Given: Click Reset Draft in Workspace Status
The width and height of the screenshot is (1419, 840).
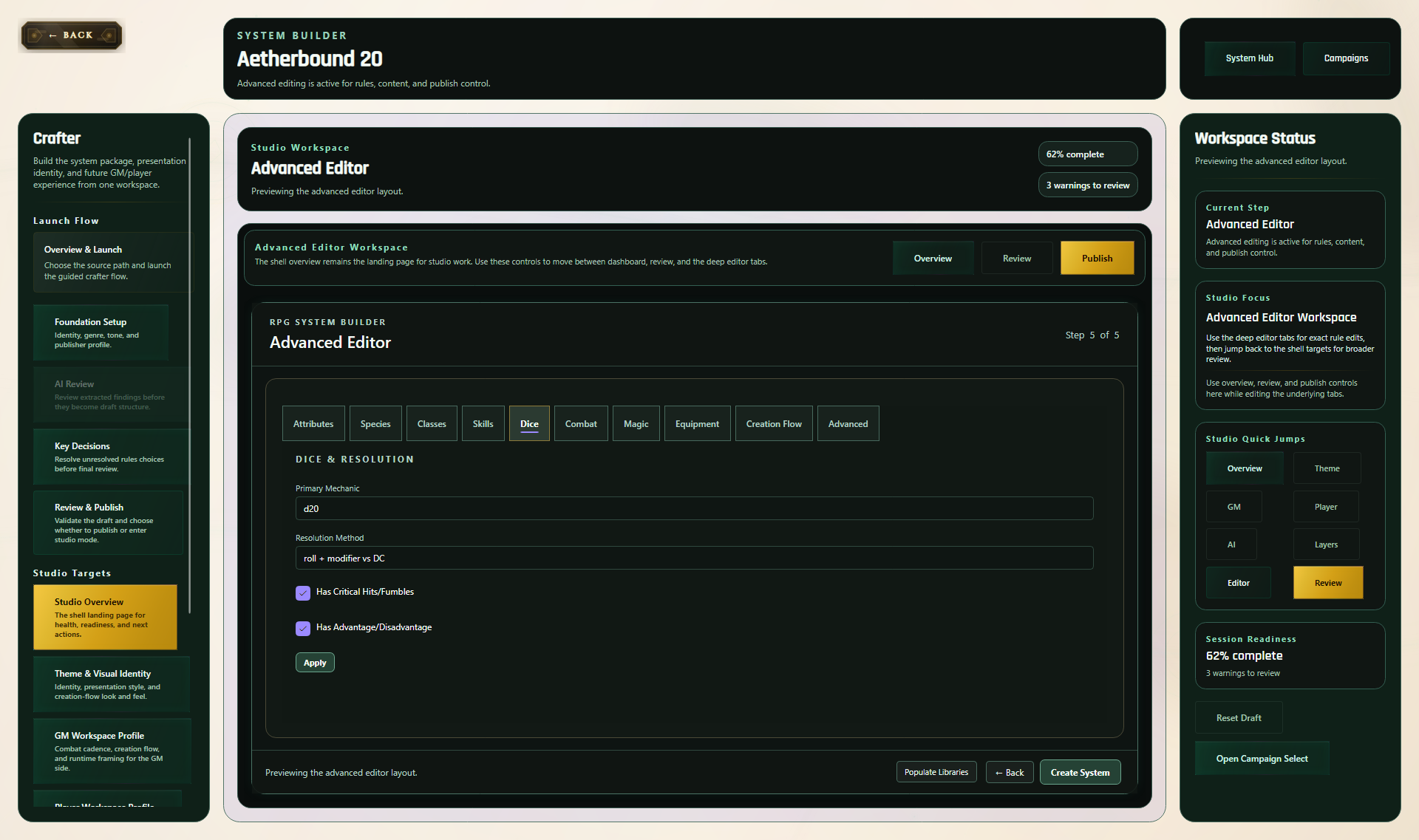Looking at the screenshot, I should coord(1239,717).
